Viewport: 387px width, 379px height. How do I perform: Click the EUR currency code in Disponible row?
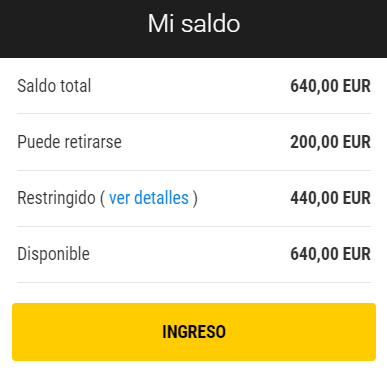357,254
